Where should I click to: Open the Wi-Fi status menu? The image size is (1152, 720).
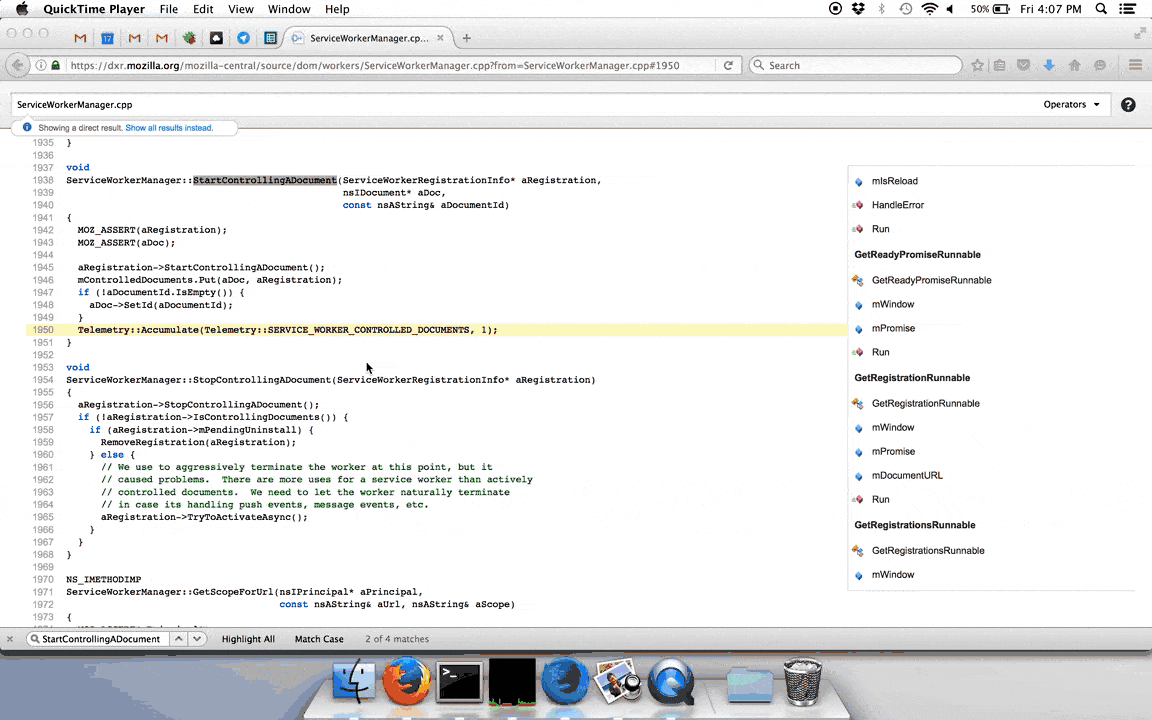coord(929,9)
